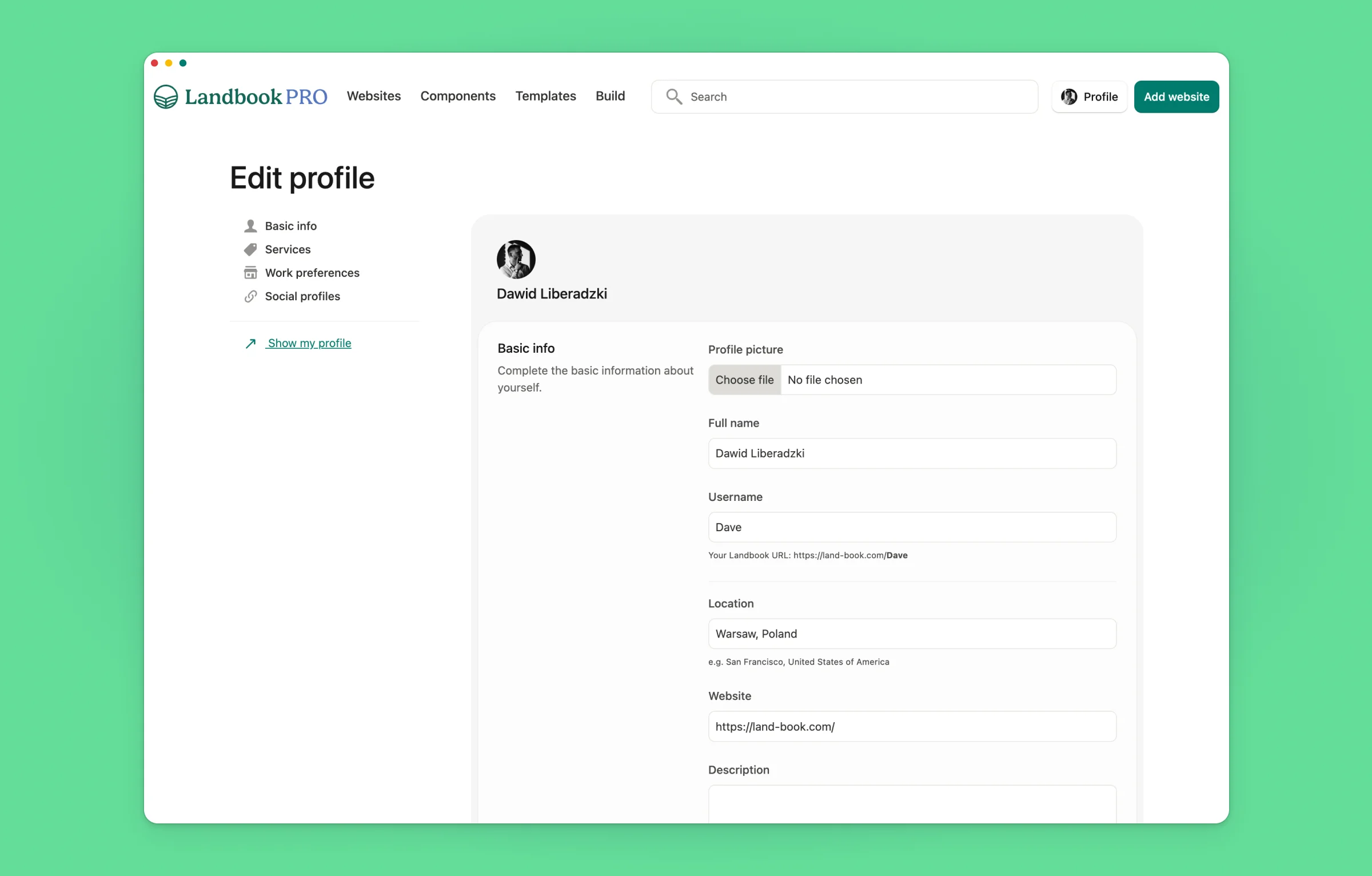
Task: Open the Show my profile link
Action: 309,343
